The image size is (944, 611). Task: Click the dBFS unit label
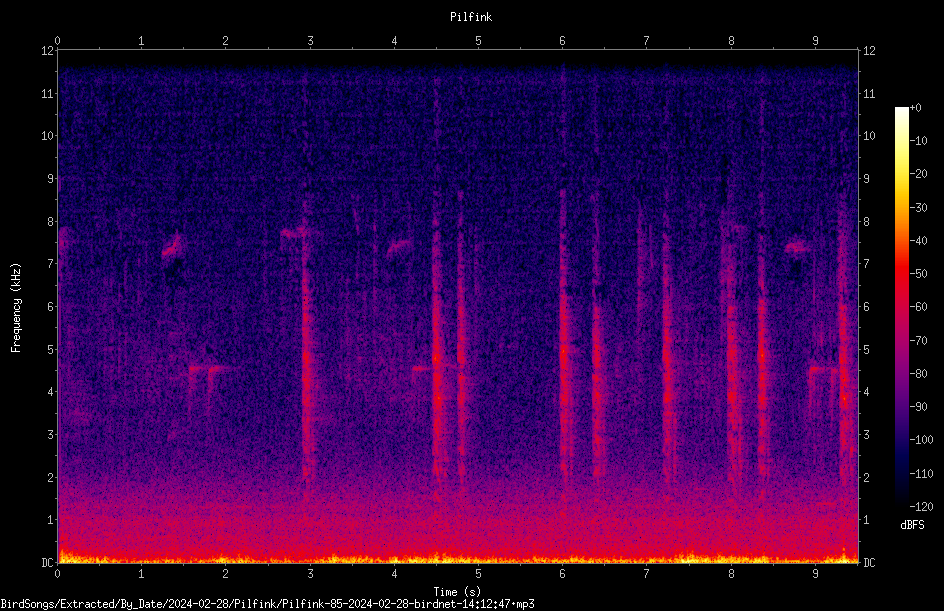pos(912,525)
